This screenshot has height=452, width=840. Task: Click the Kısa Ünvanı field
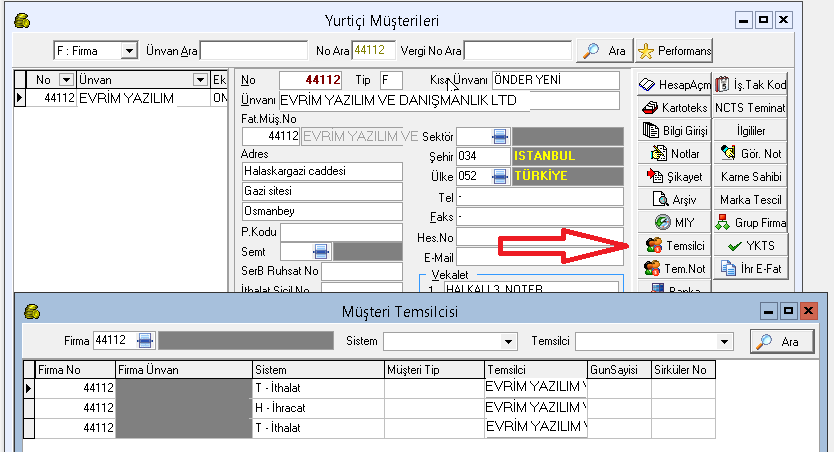(556, 80)
